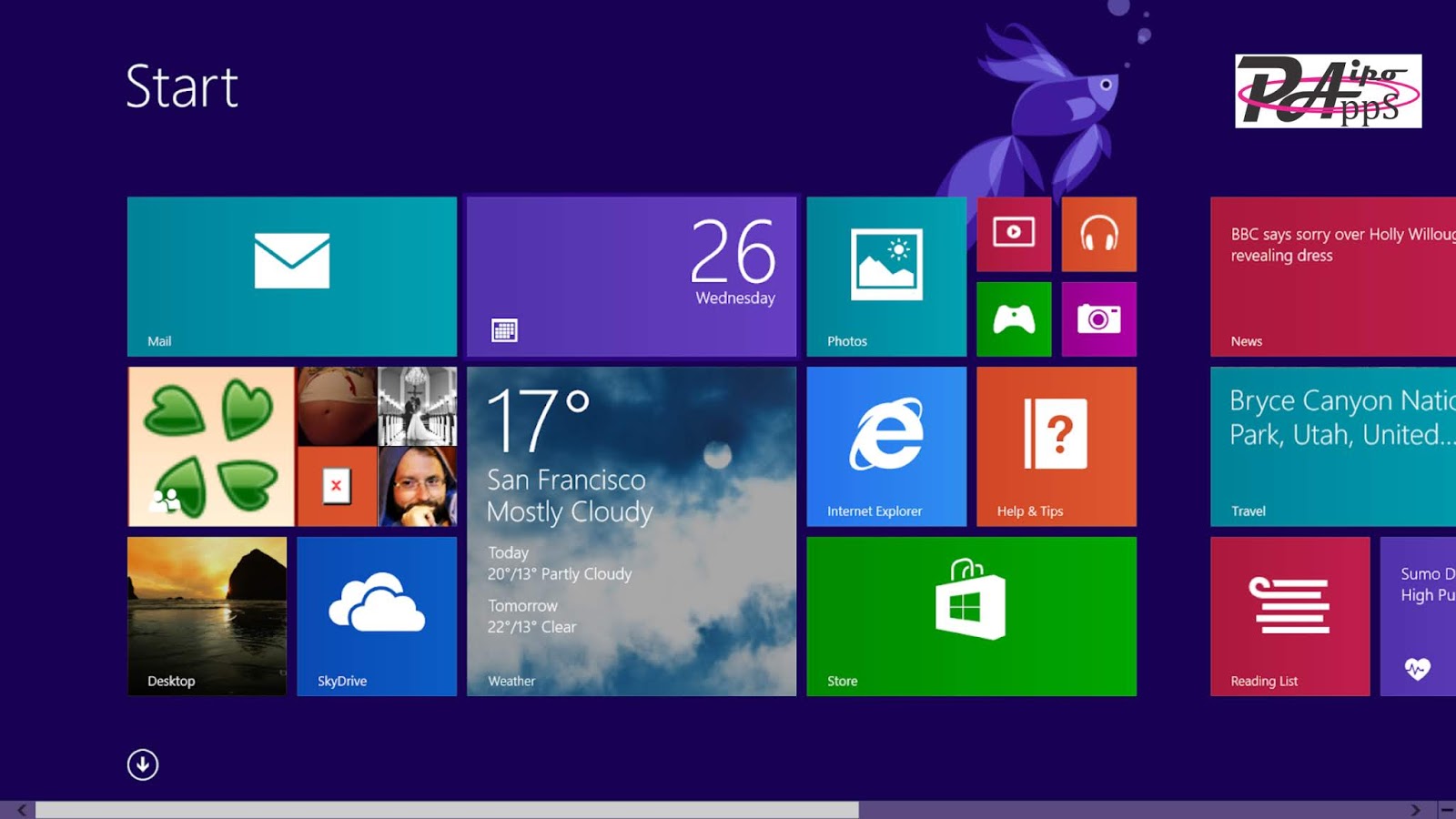Open Help & Tips

tap(1056, 446)
